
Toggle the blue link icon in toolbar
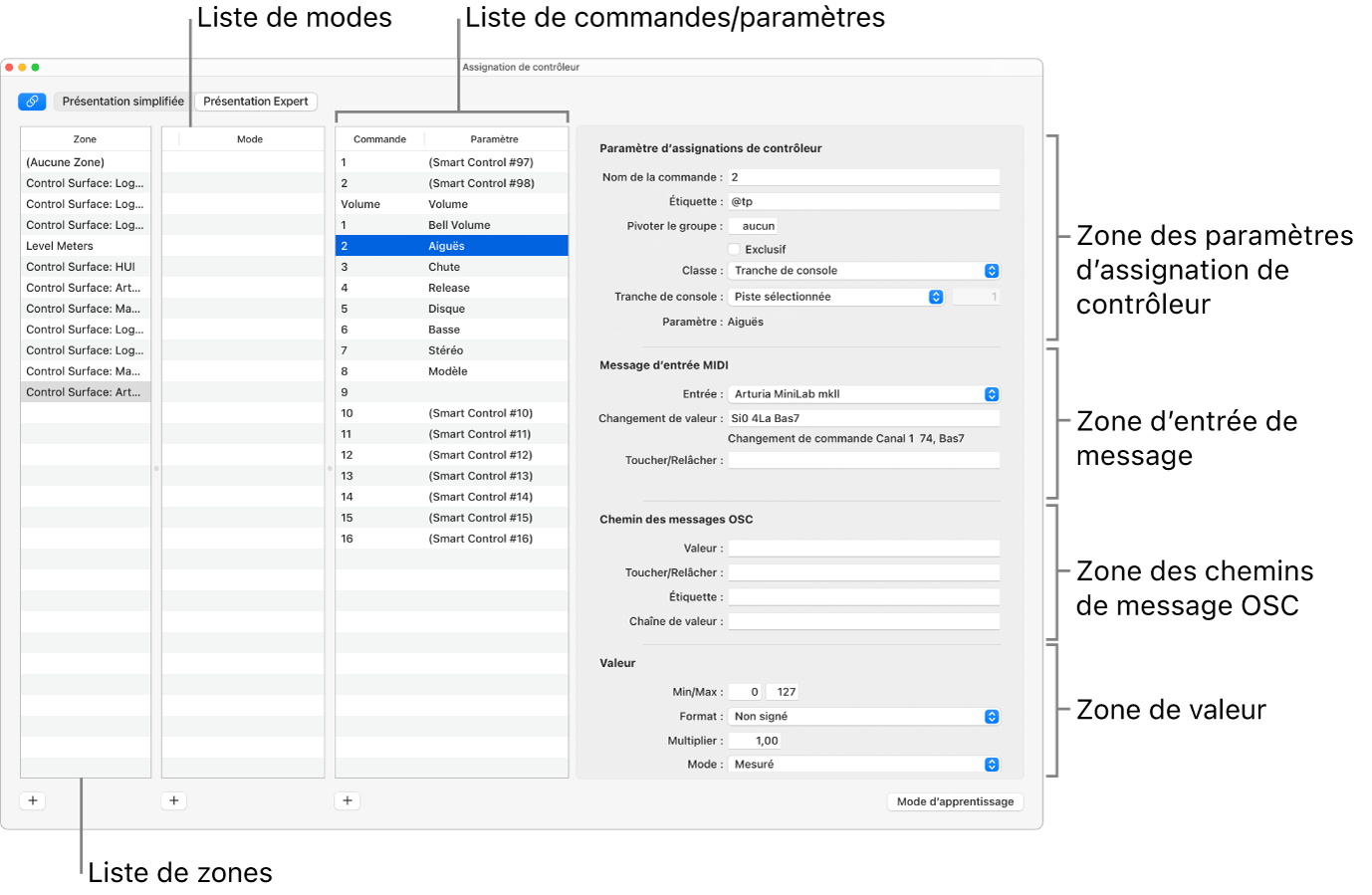(x=32, y=101)
